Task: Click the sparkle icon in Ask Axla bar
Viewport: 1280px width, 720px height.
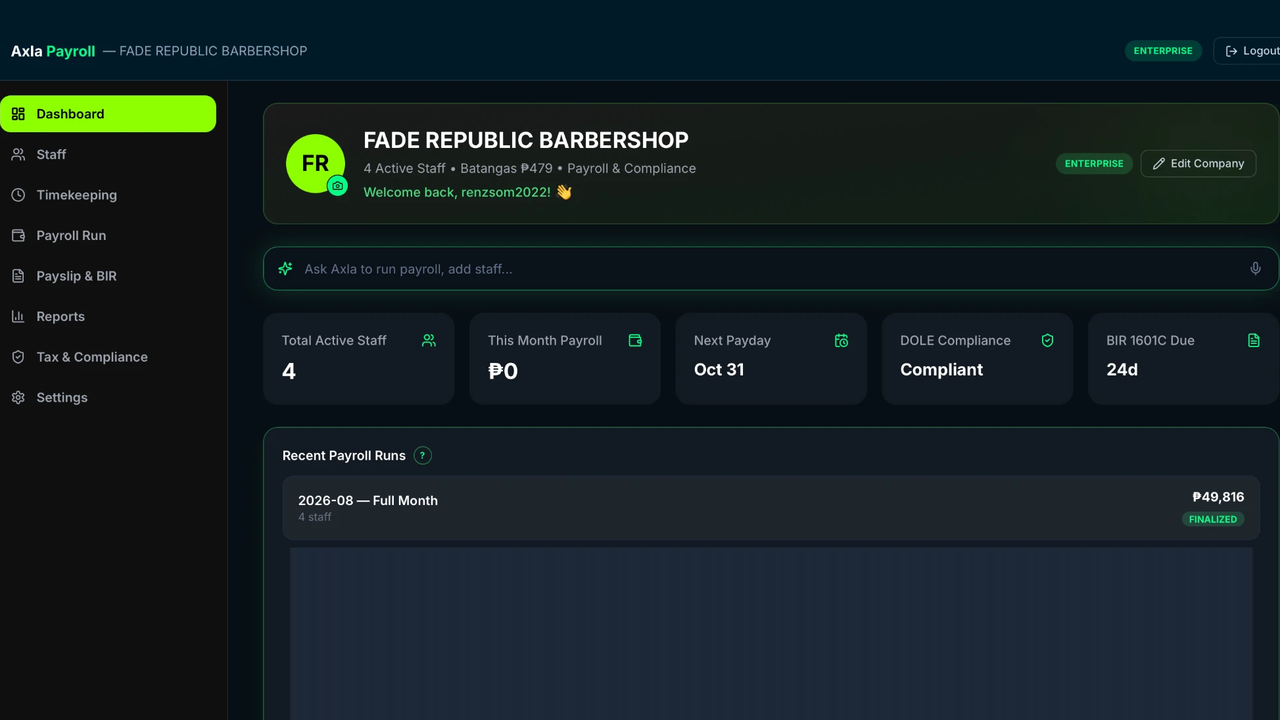Action: click(x=285, y=269)
